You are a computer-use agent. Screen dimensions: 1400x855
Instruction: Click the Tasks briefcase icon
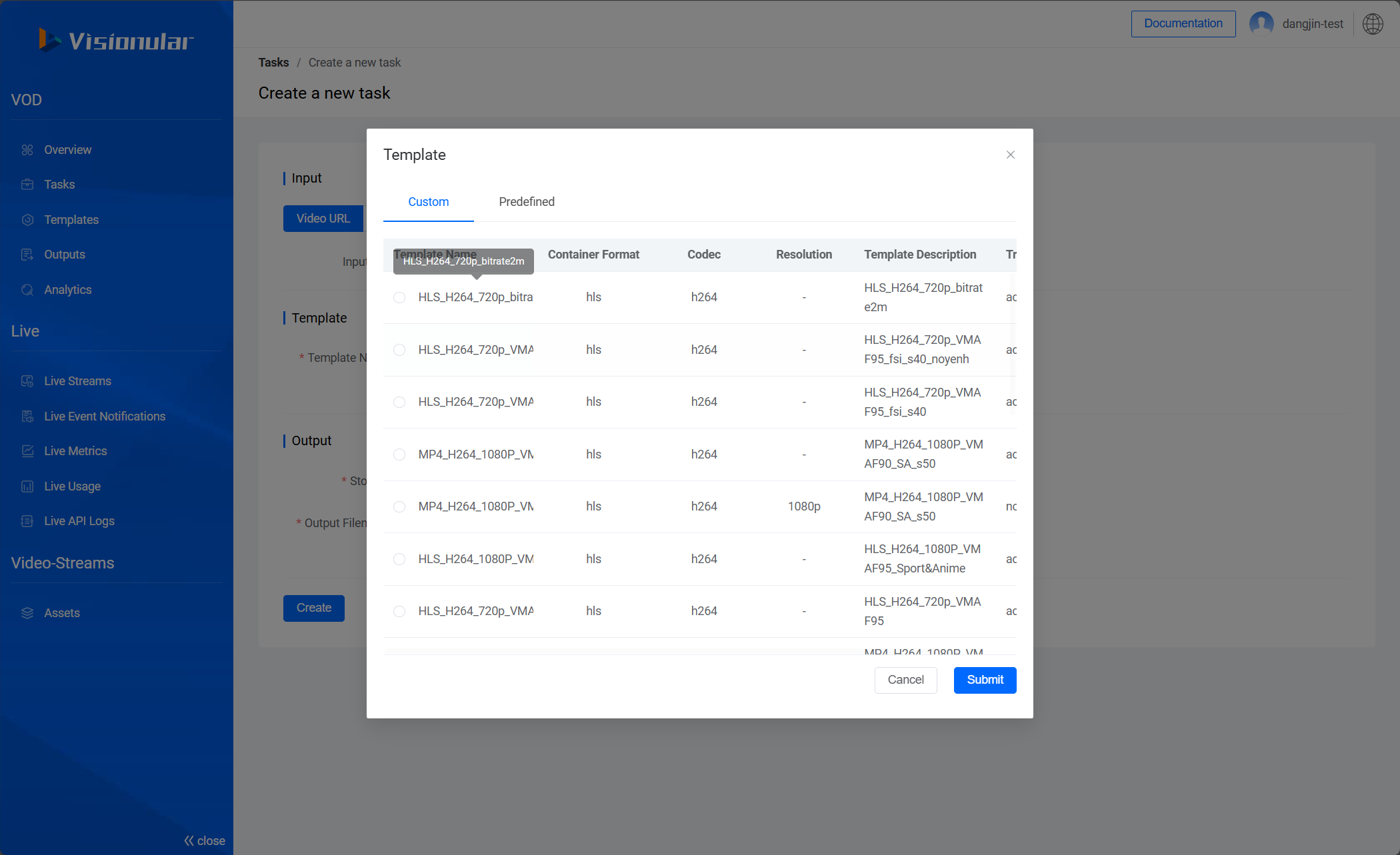coord(27,185)
